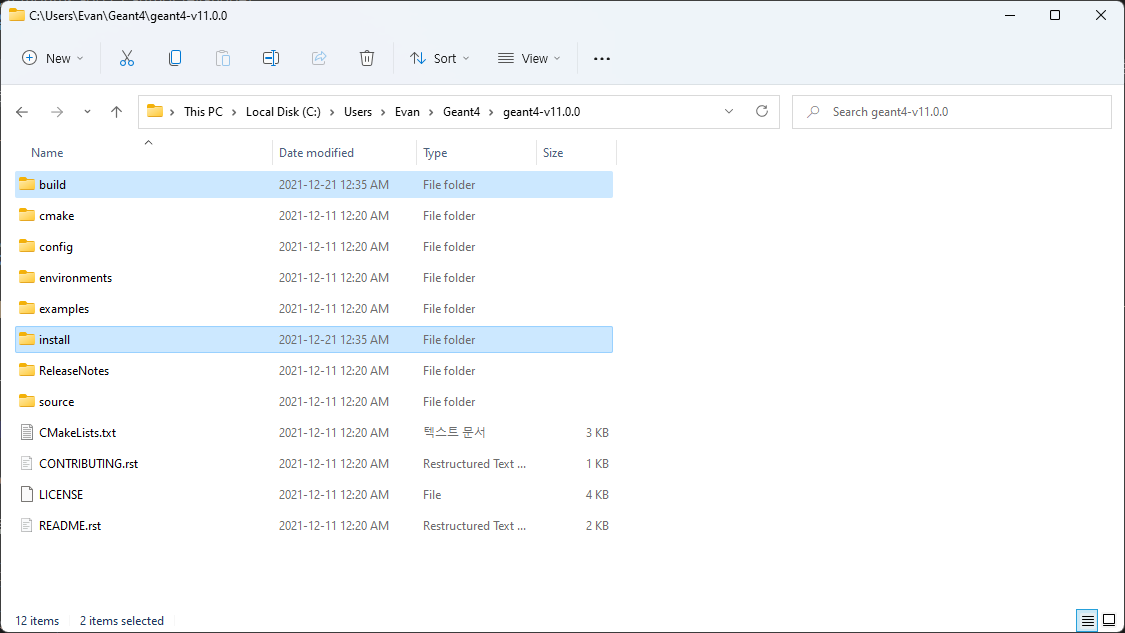Select the CMakeLists.txt file
The height and width of the screenshot is (633, 1125).
tap(77, 433)
